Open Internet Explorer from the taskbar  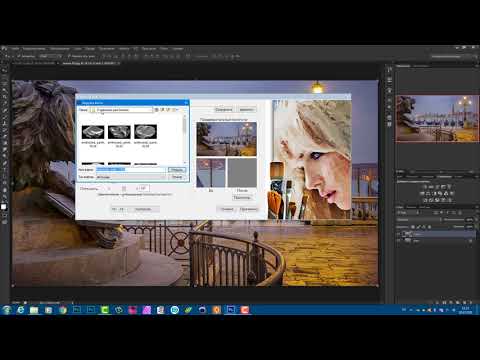pos(21,310)
